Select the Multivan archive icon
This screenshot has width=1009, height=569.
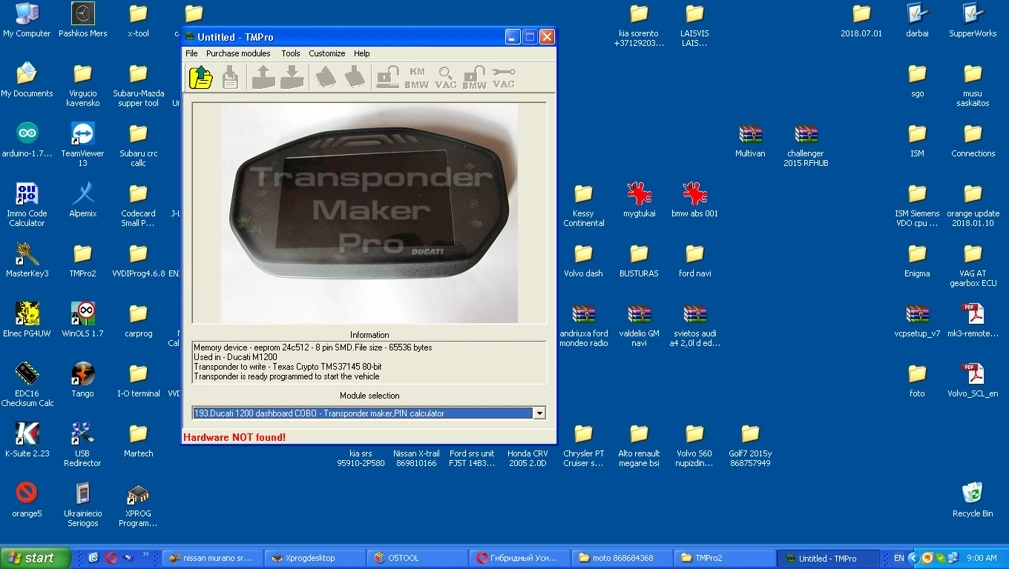click(x=750, y=140)
